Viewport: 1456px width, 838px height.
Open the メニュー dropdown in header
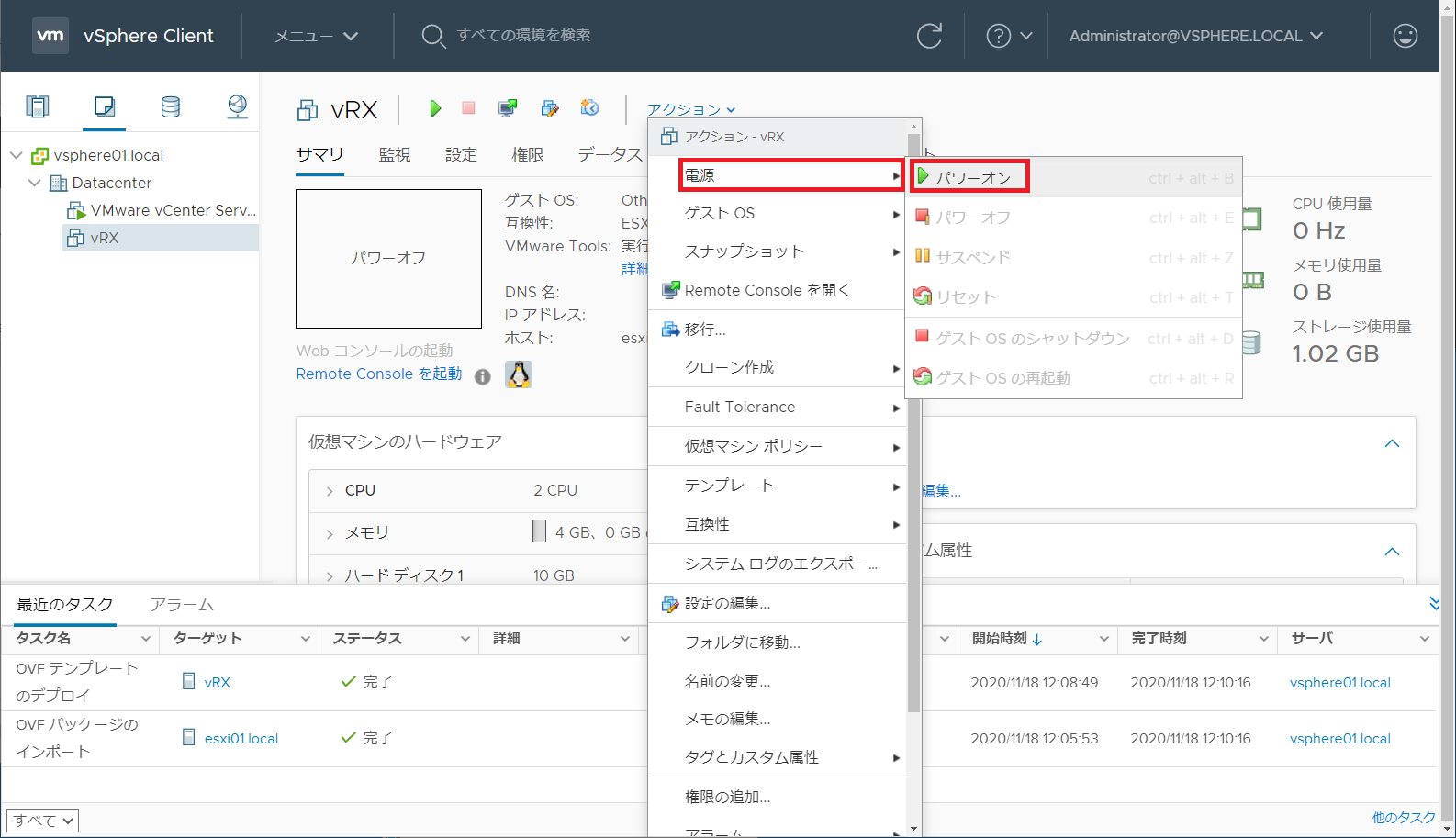317,36
